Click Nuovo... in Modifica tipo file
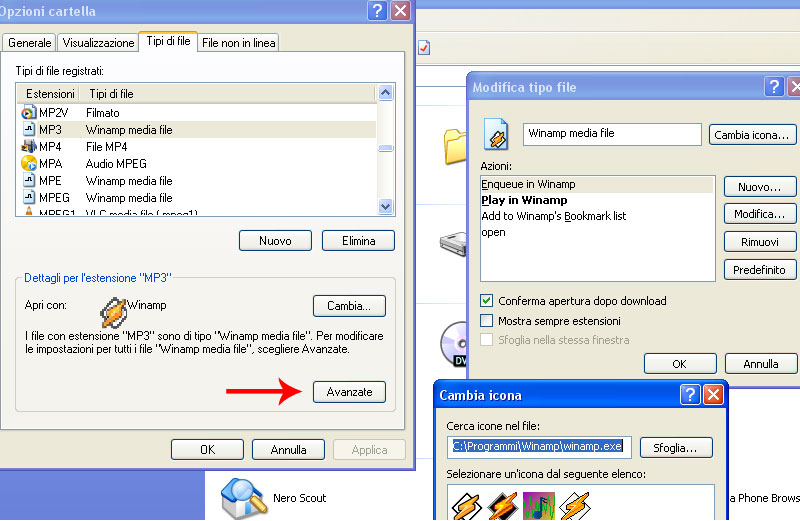The height and width of the screenshot is (521, 800). tap(760, 187)
